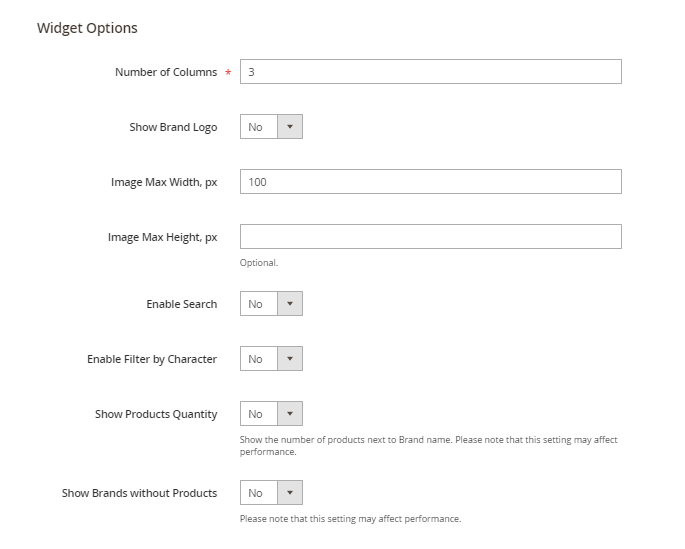Select the "Image Max Width, px" label
The image size is (685, 549).
pyautogui.click(x=164, y=182)
